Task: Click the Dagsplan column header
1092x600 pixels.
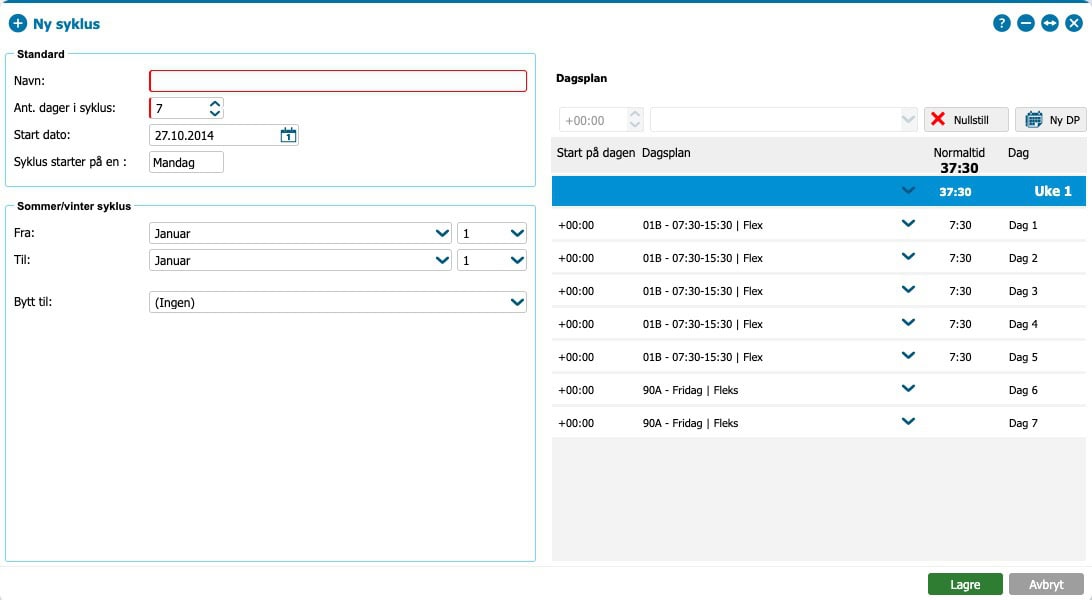Action: point(666,153)
